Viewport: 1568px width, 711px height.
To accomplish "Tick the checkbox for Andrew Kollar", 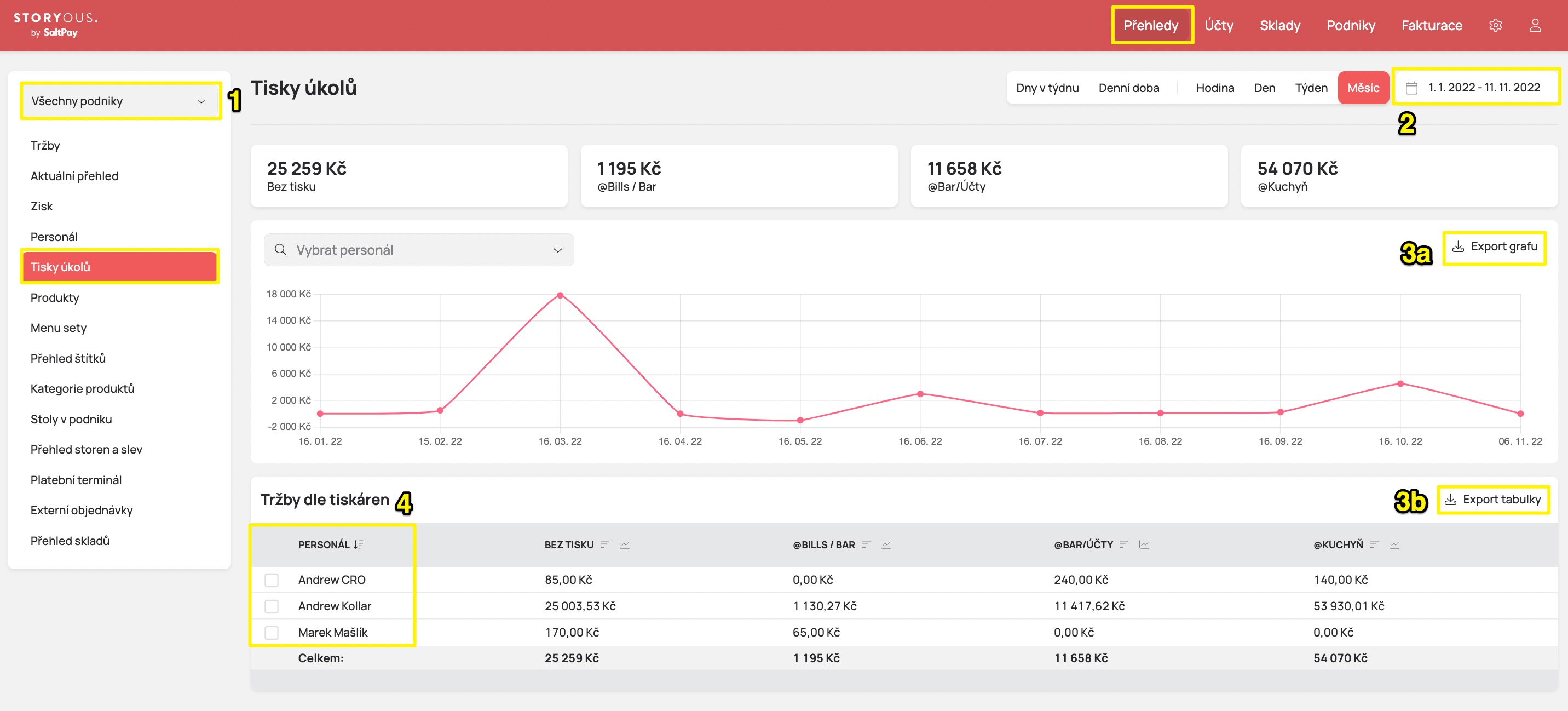I will (x=272, y=606).
